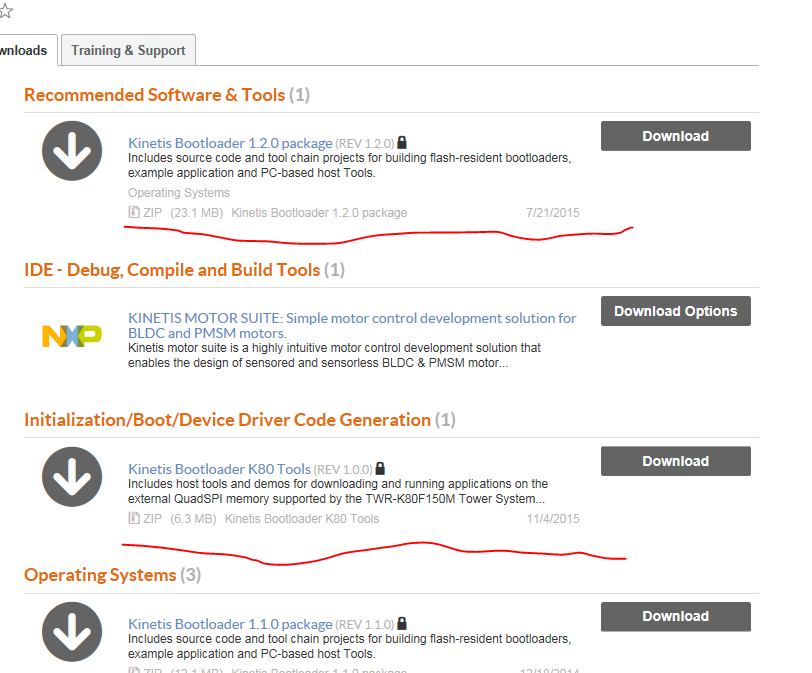The height and width of the screenshot is (673, 812).
Task: Click the date 11/4/2015
Action: [x=553, y=519]
